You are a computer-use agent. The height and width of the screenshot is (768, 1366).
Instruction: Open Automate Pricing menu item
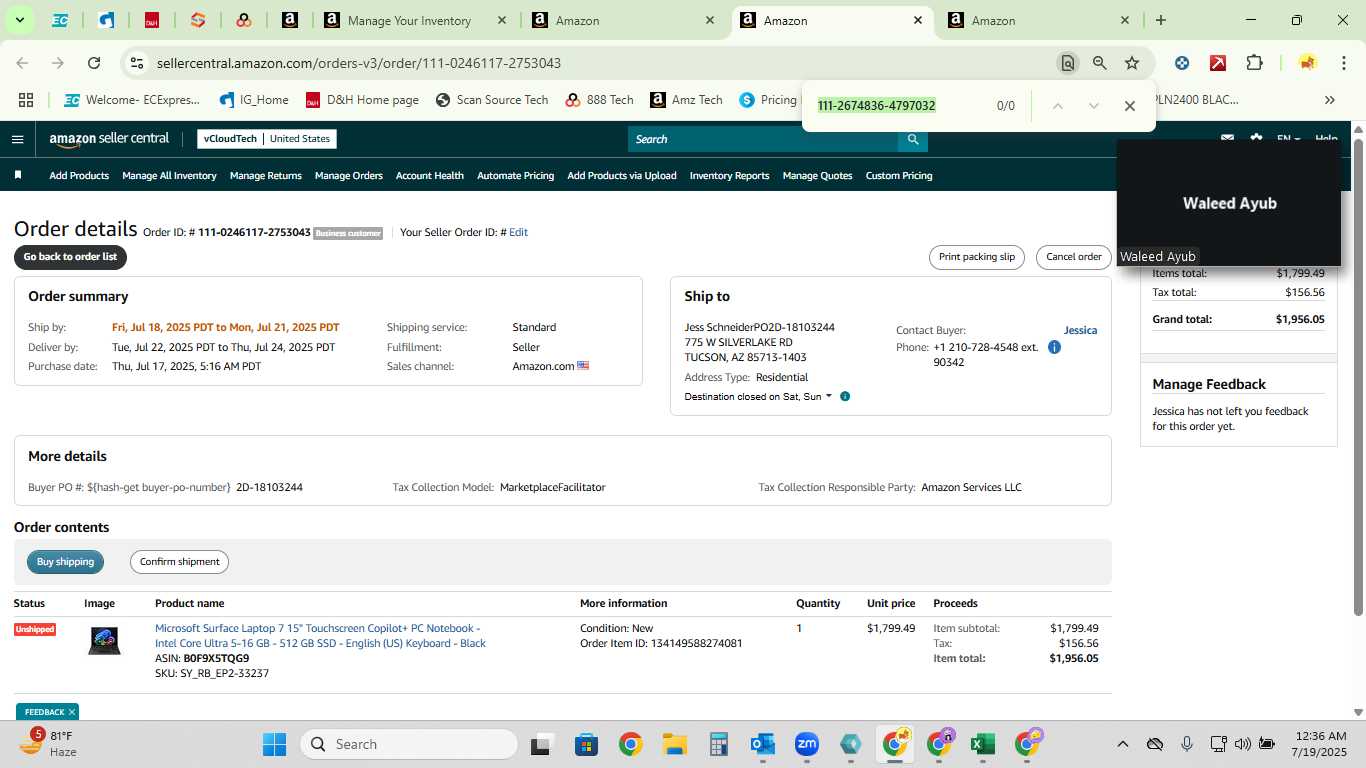(x=515, y=175)
